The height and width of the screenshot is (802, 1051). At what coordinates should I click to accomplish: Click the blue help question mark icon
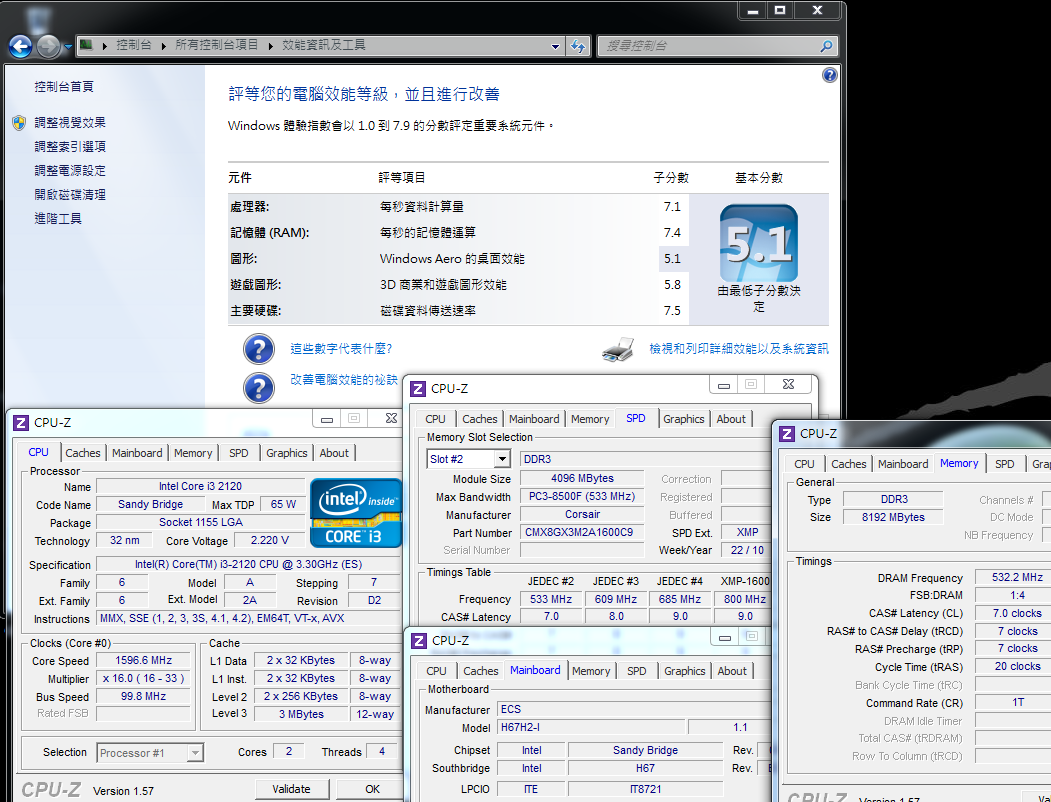829,75
